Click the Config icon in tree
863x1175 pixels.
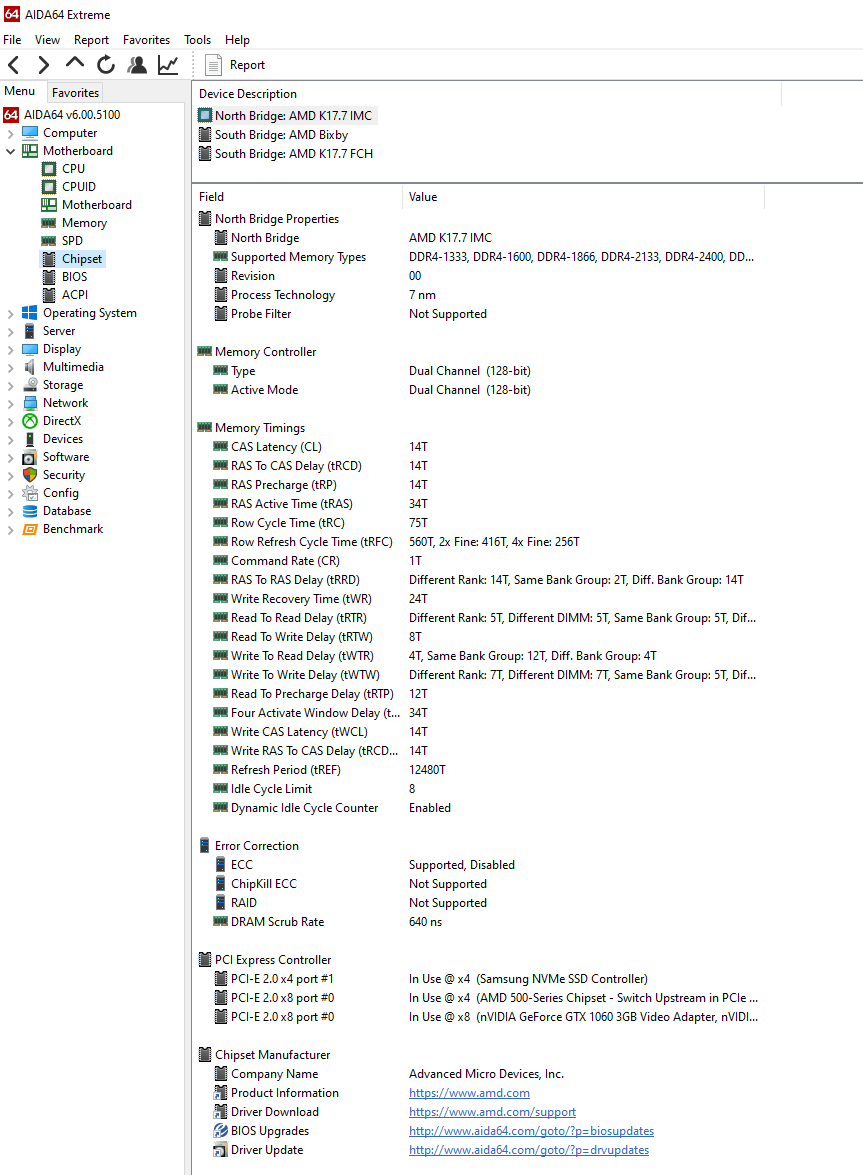[x=30, y=492]
